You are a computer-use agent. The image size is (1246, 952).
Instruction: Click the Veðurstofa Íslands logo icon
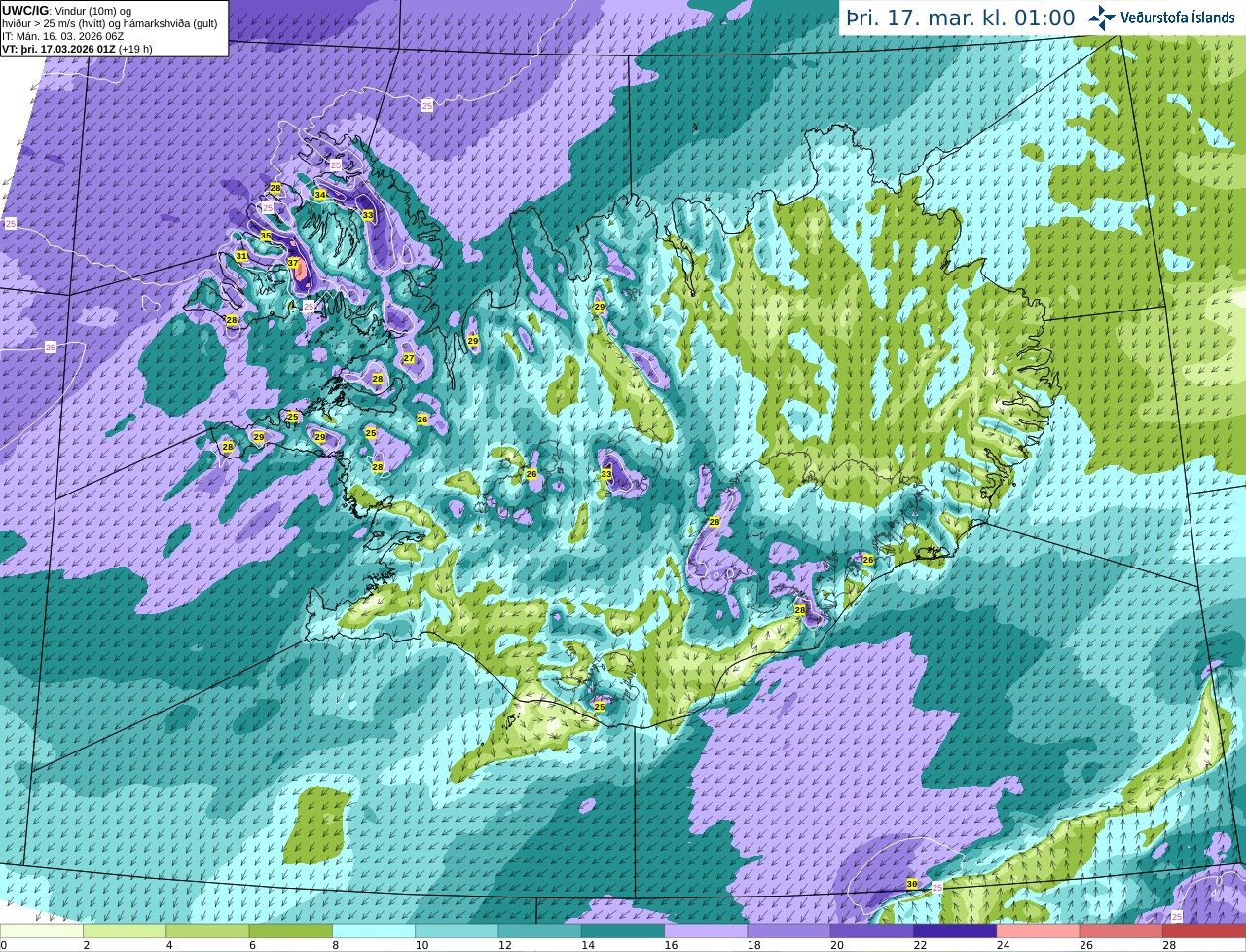(1102, 18)
